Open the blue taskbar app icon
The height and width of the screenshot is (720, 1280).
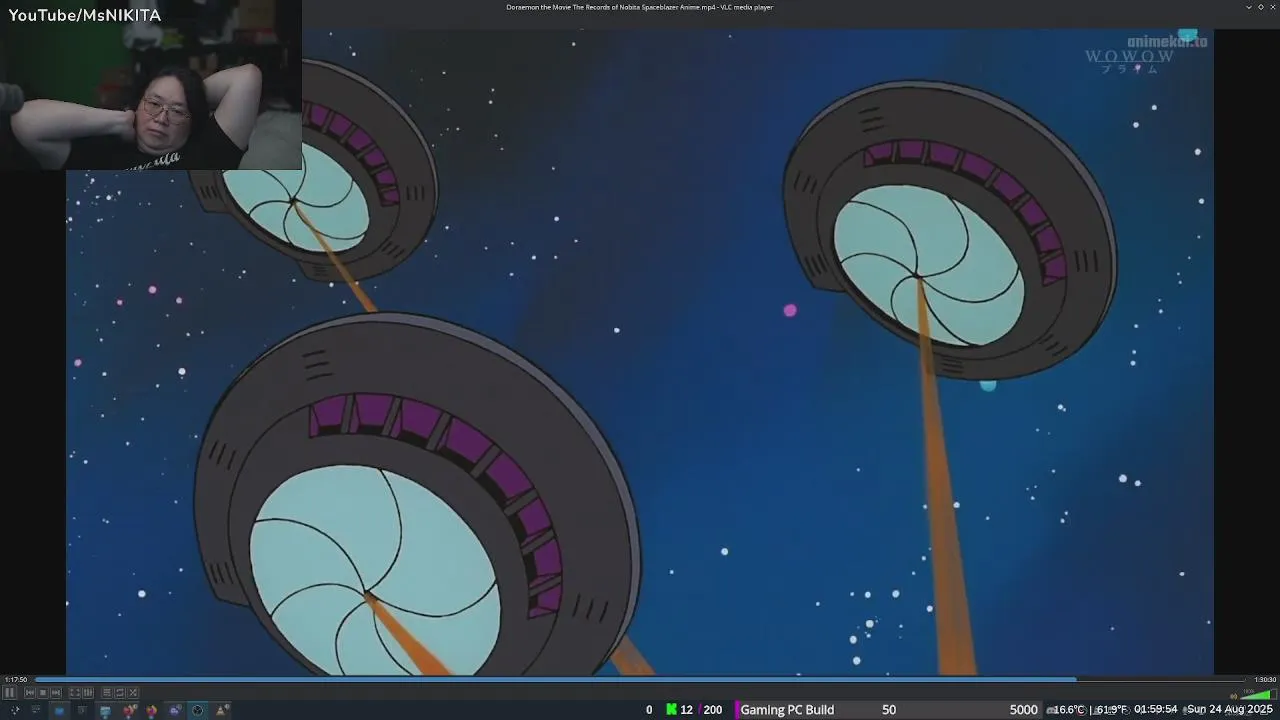[x=59, y=710]
